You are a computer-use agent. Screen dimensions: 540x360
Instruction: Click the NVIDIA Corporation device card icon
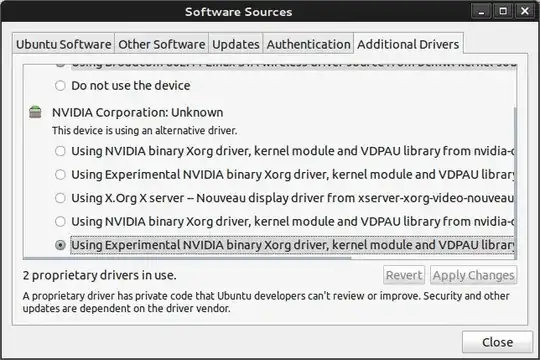pyautogui.click(x=35, y=112)
